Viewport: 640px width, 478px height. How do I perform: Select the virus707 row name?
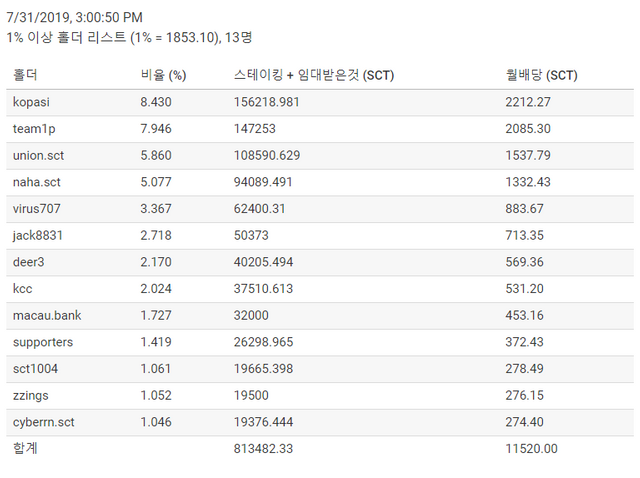pyautogui.click(x=37, y=208)
